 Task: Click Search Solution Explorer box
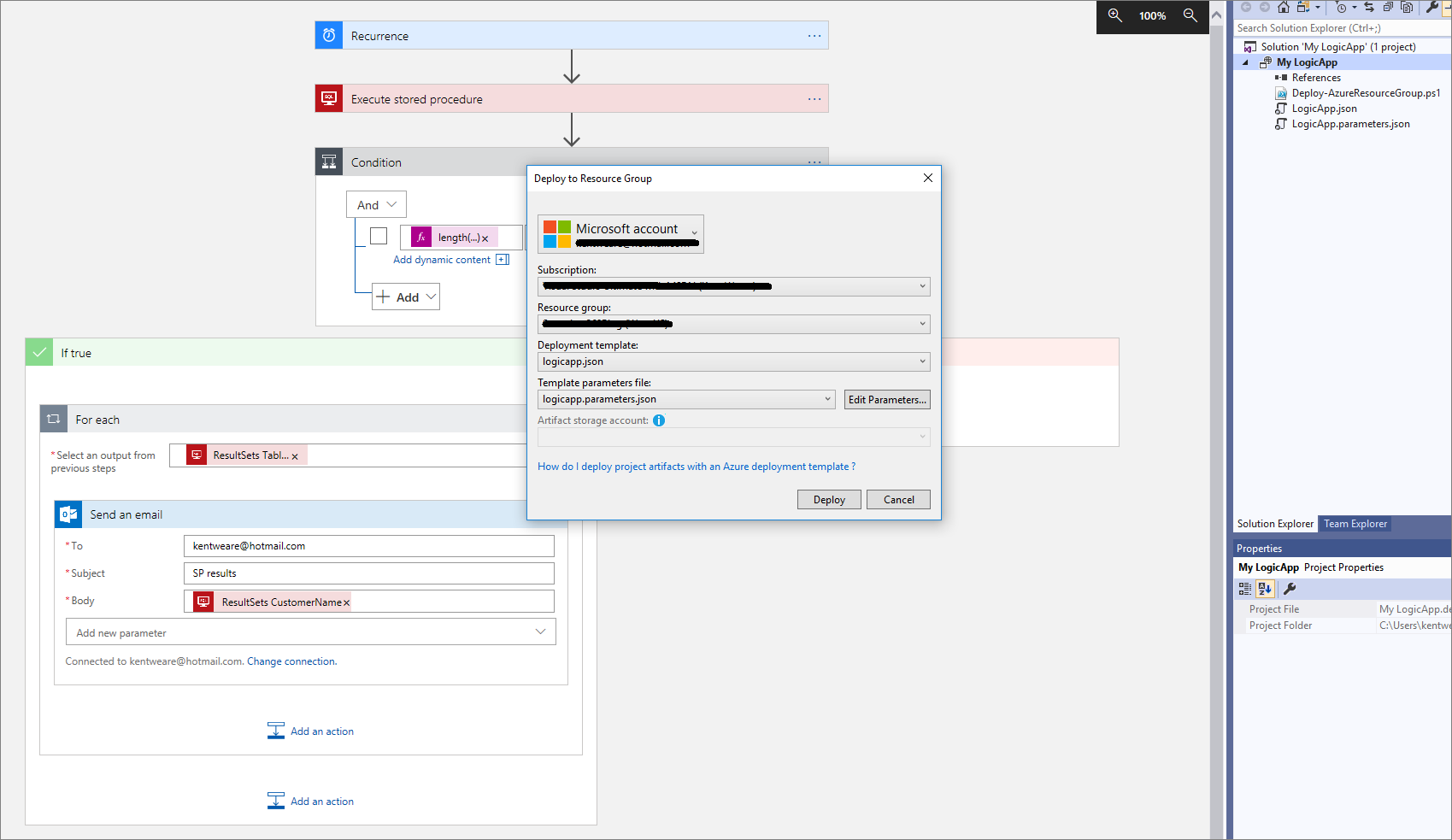click(x=1342, y=28)
